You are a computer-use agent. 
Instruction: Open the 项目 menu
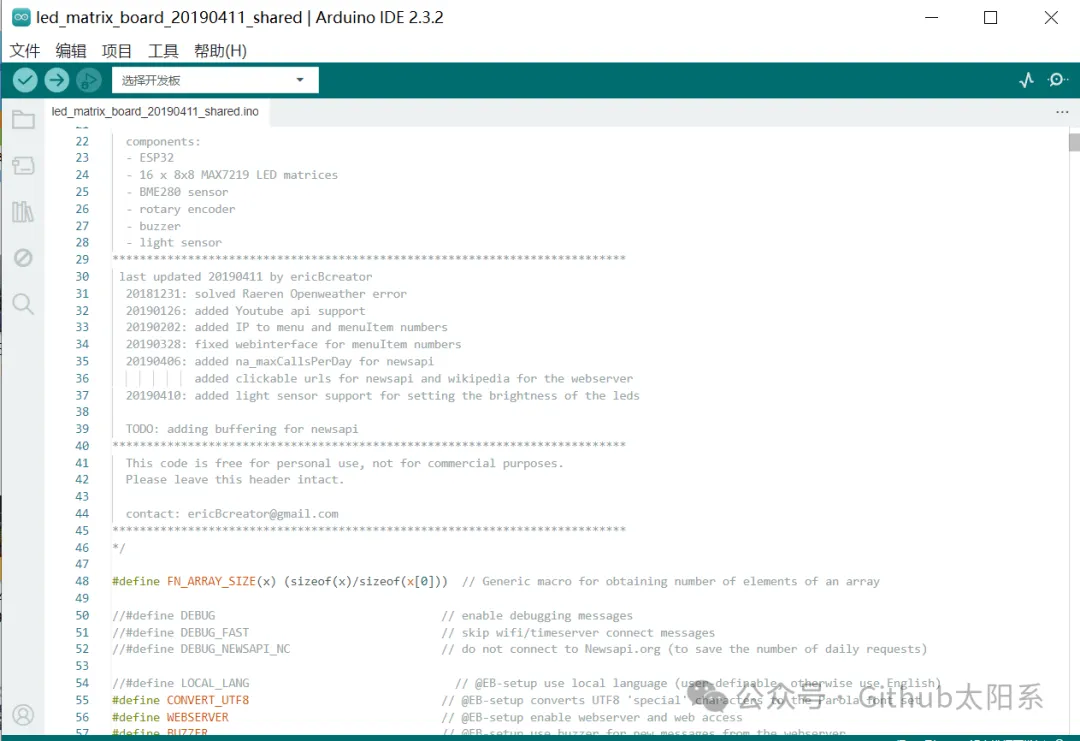pos(117,51)
